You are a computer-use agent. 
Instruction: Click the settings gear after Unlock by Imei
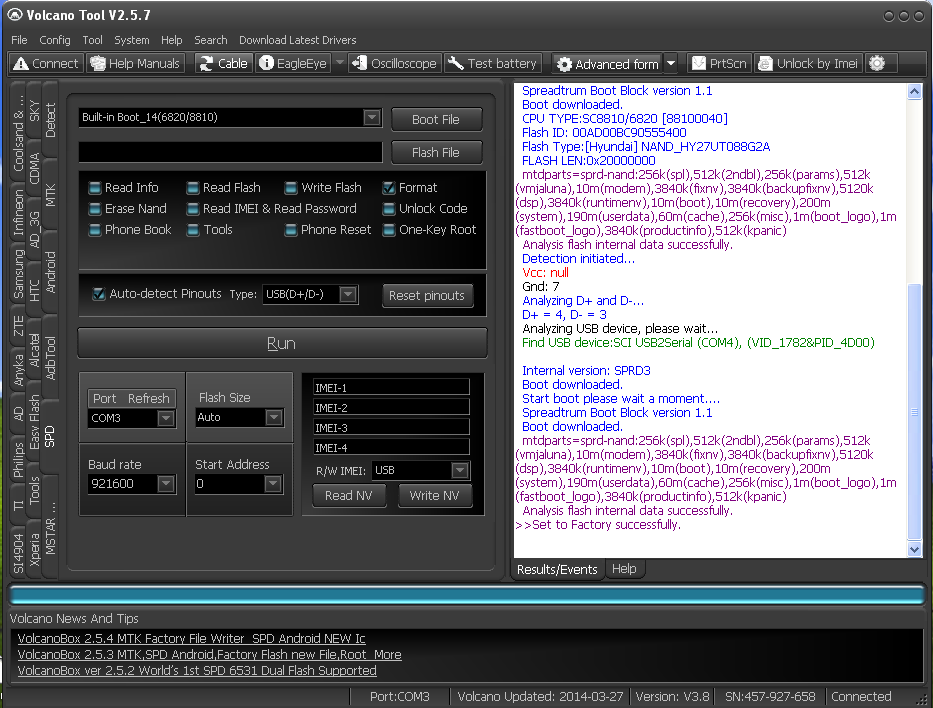(877, 63)
